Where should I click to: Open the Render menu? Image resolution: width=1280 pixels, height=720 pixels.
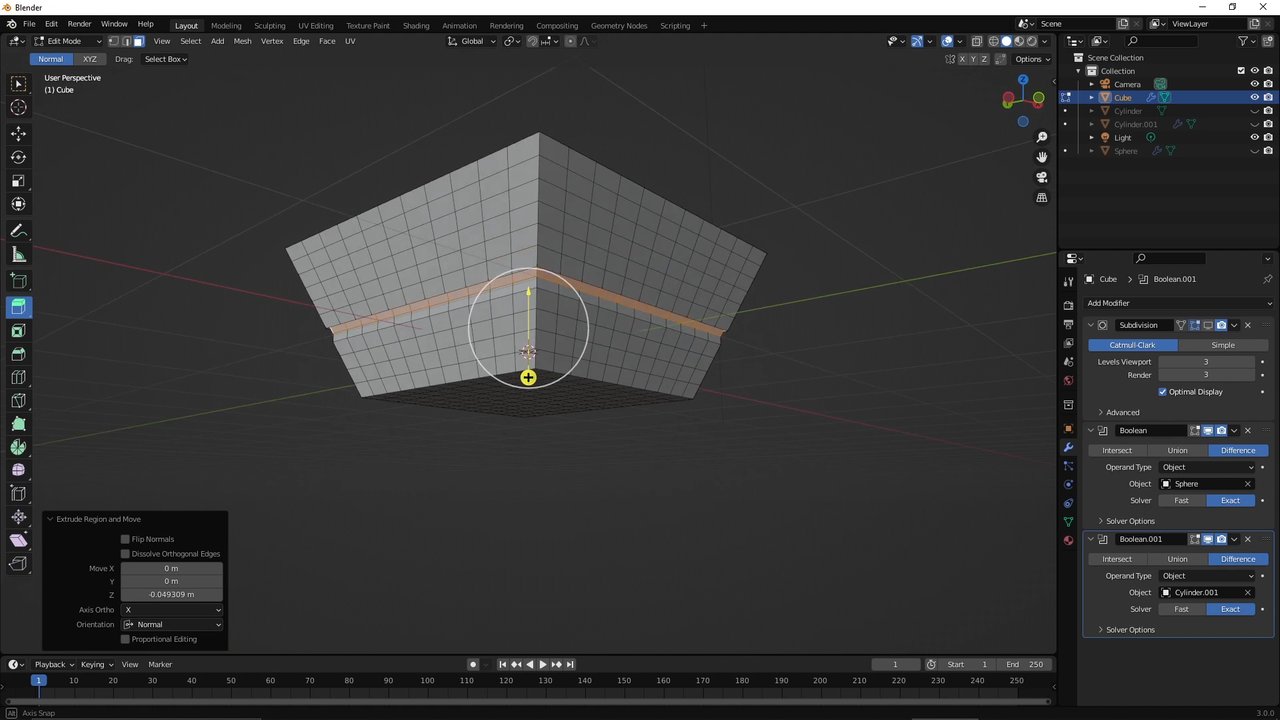point(79,23)
